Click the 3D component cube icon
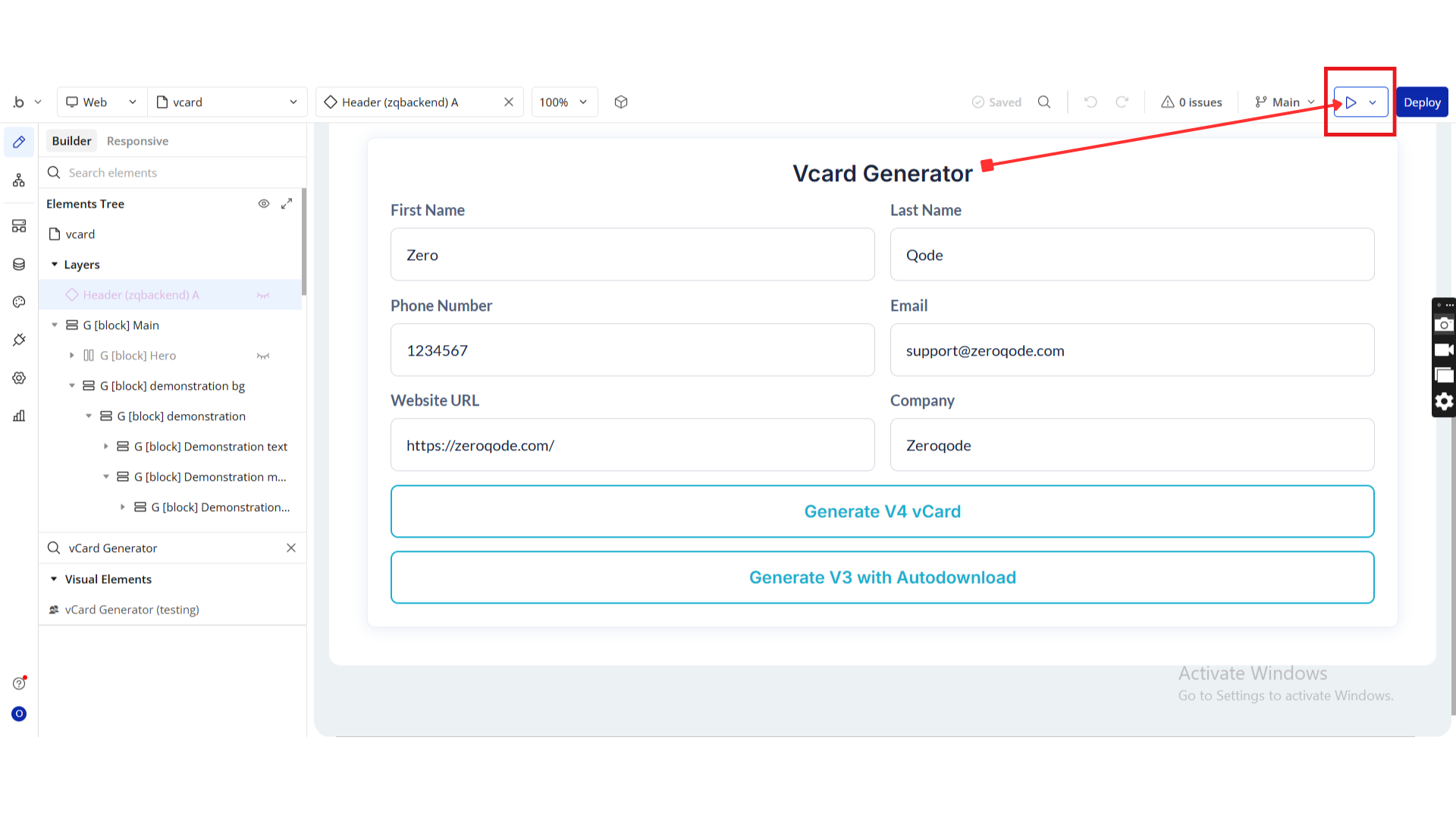 (621, 102)
